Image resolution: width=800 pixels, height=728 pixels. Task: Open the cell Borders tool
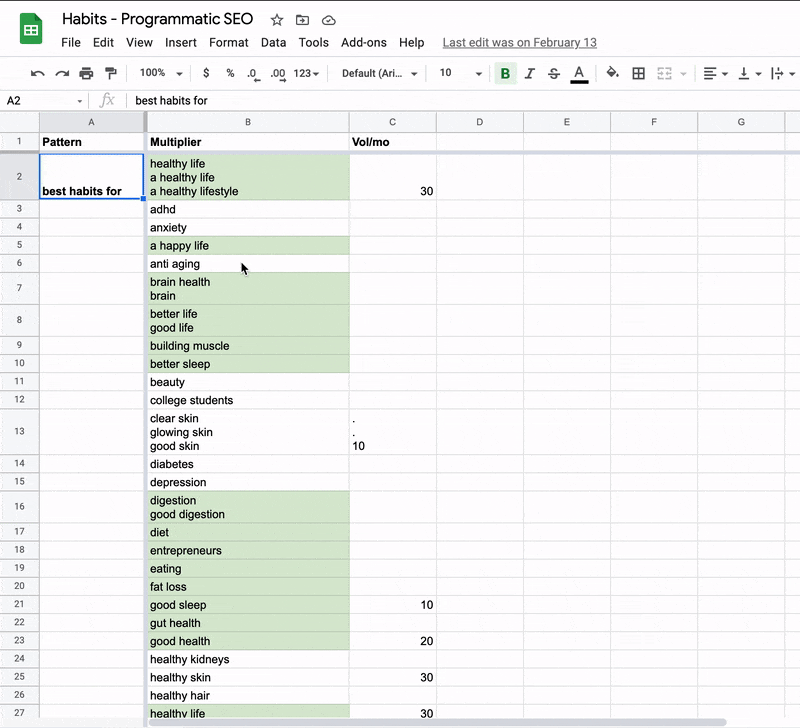[x=638, y=73]
